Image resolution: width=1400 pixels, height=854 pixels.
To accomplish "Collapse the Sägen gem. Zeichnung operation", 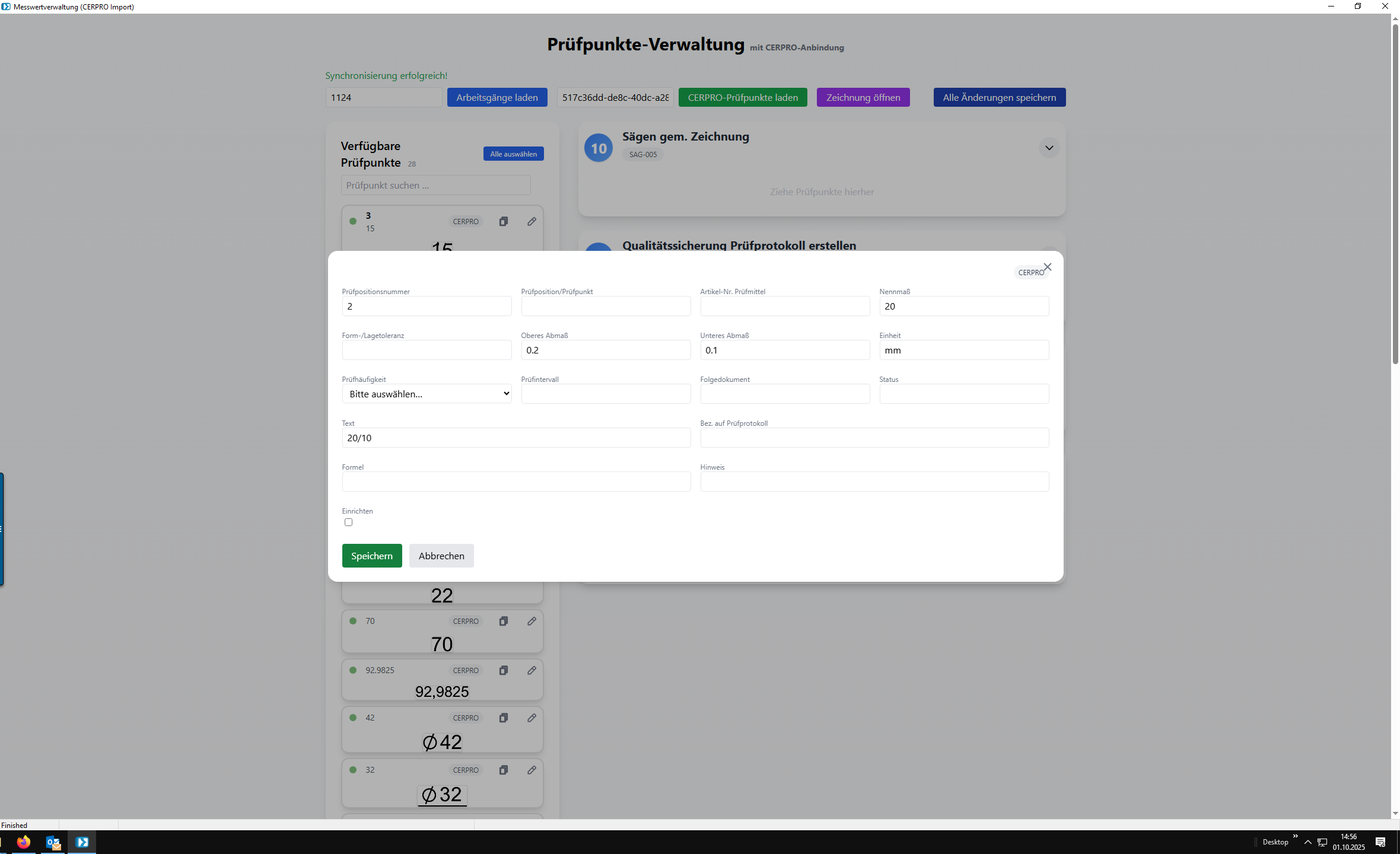I will click(1049, 148).
